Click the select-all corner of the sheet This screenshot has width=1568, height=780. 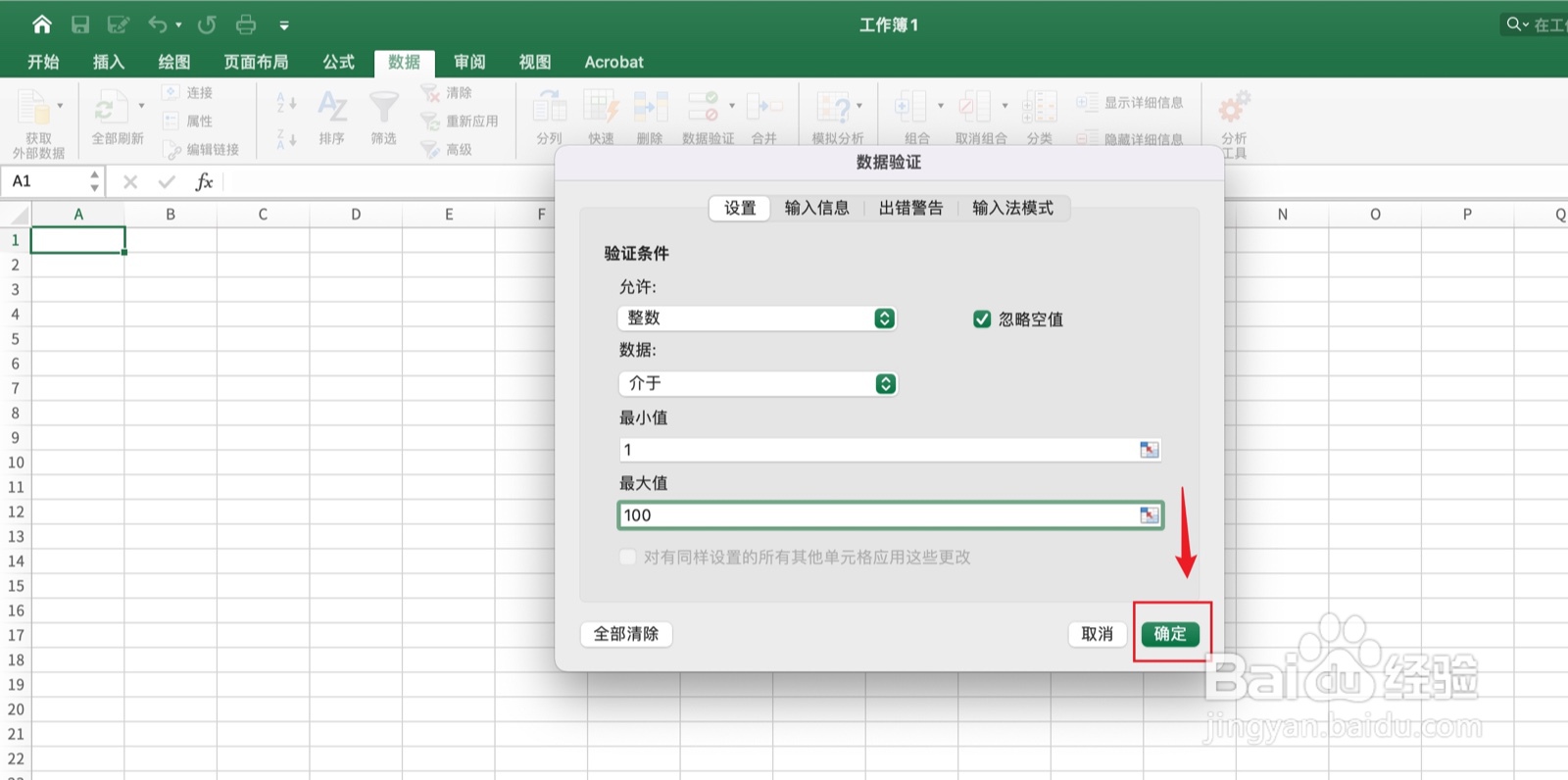coord(16,215)
